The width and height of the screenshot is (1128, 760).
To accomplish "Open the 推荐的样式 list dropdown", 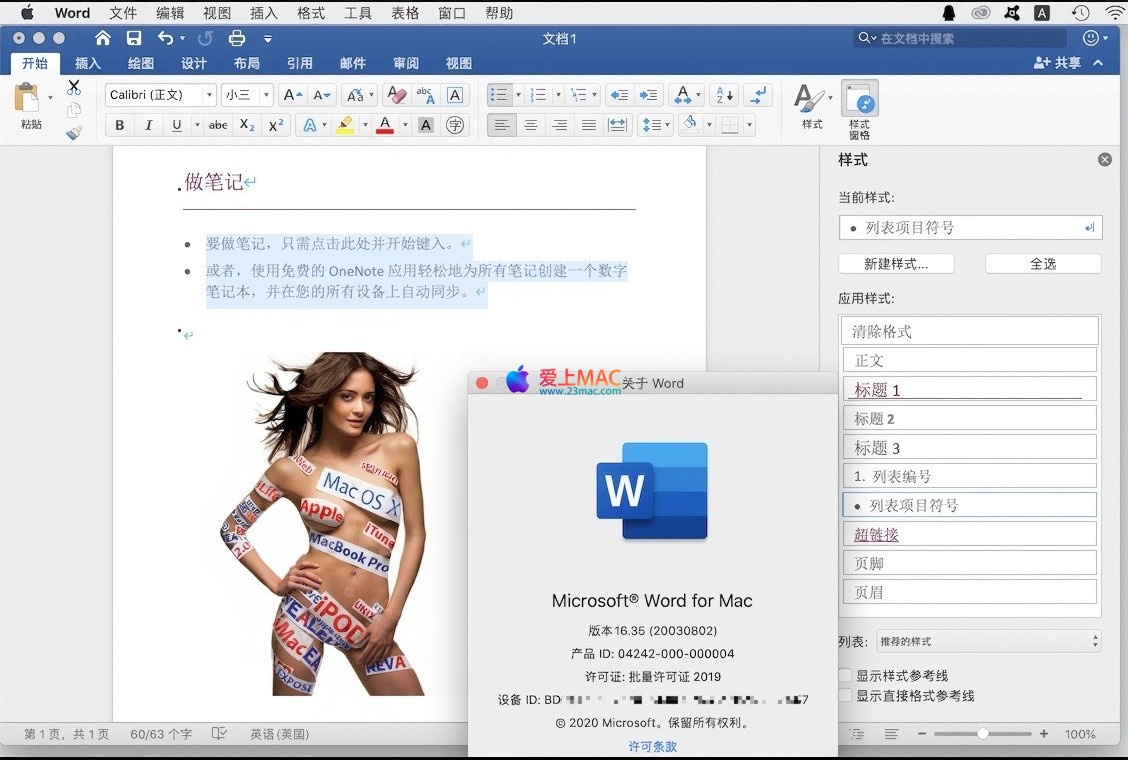I will coord(988,641).
